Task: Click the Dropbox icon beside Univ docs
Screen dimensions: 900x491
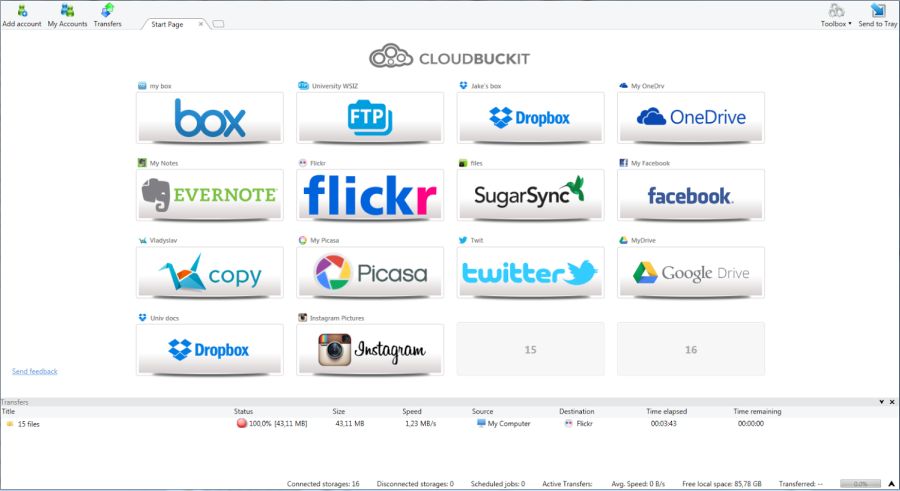Action: coord(142,318)
